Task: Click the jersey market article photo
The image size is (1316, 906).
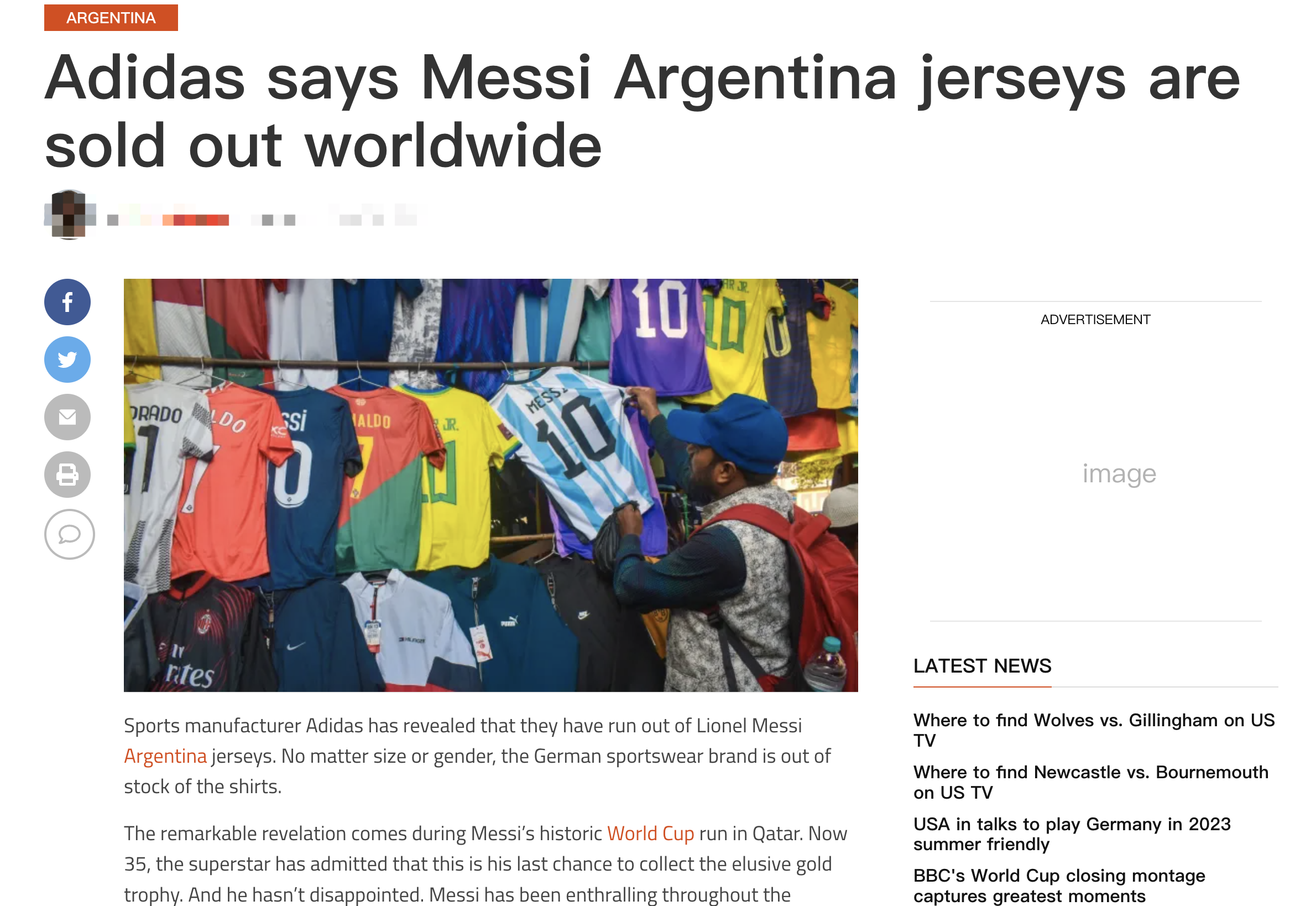Action: tap(492, 486)
